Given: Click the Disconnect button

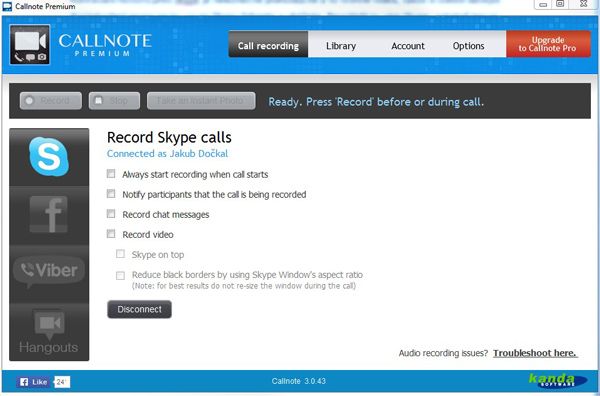Looking at the screenshot, I should [139, 309].
